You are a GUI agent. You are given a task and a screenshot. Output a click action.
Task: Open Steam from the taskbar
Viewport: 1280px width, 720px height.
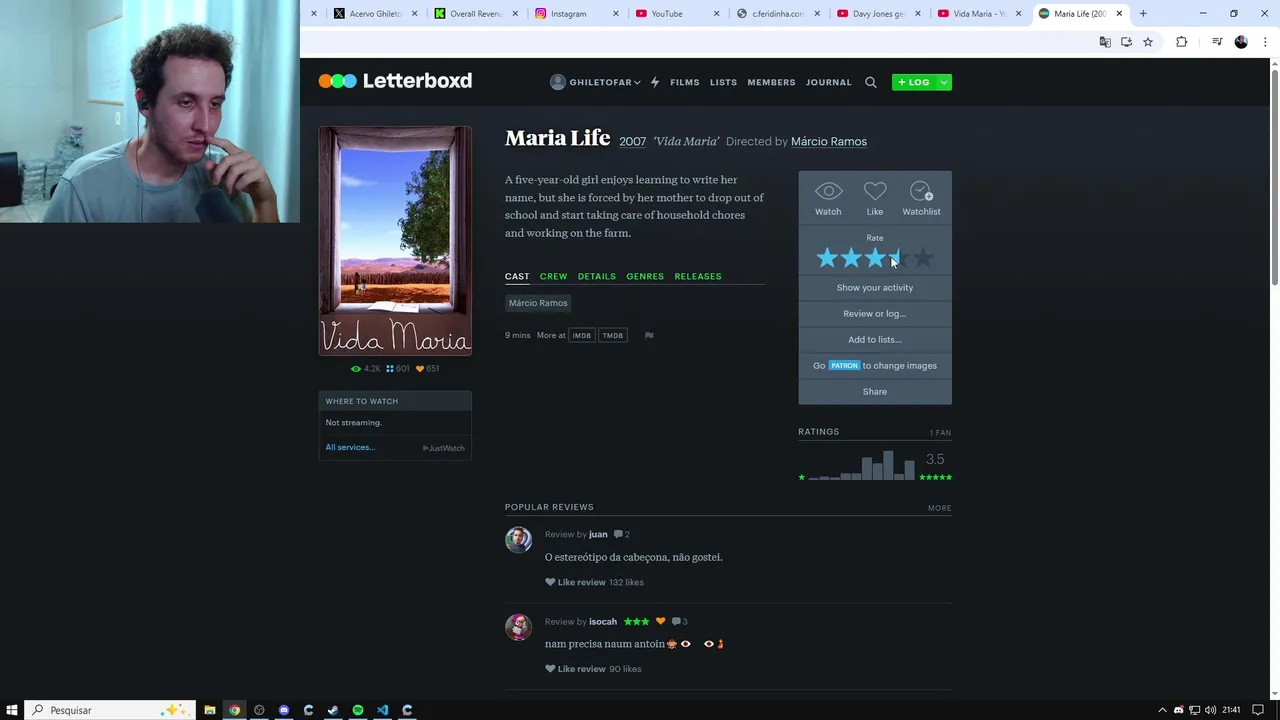point(333,710)
